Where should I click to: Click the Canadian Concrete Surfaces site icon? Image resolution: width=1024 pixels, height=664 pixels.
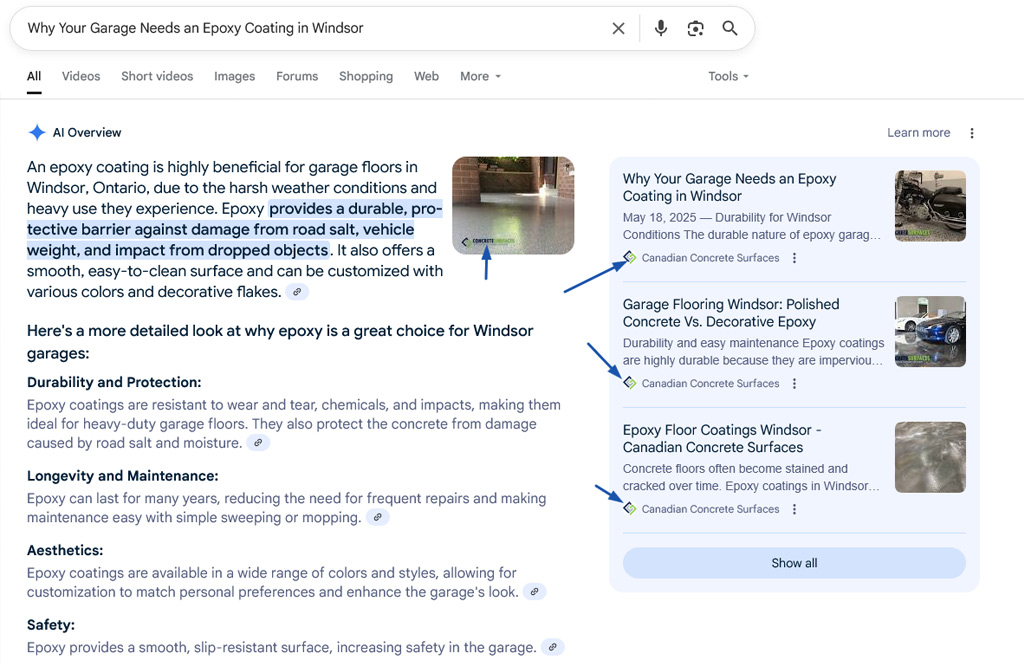click(629, 258)
